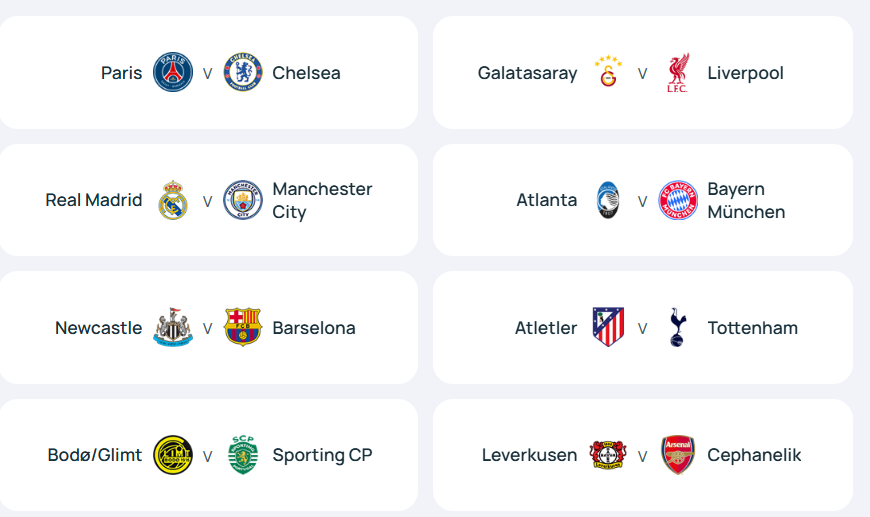Select the FC Barcelona crest
Image resolution: width=870 pixels, height=517 pixels.
[x=243, y=328]
